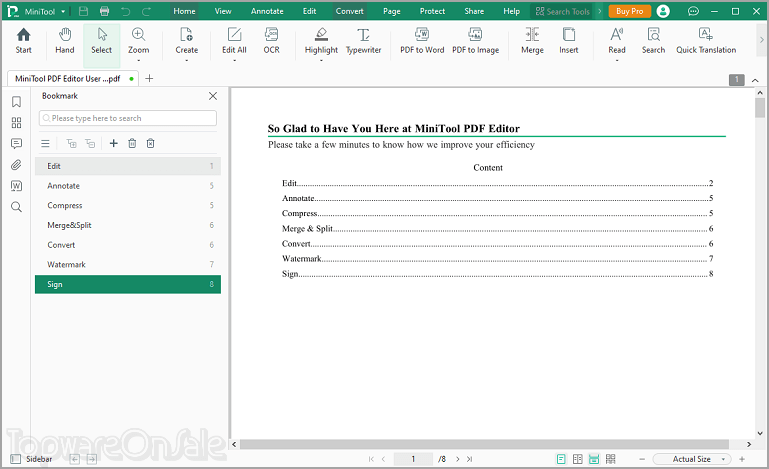Open the Word fields sidebar icon

[x=16, y=186]
